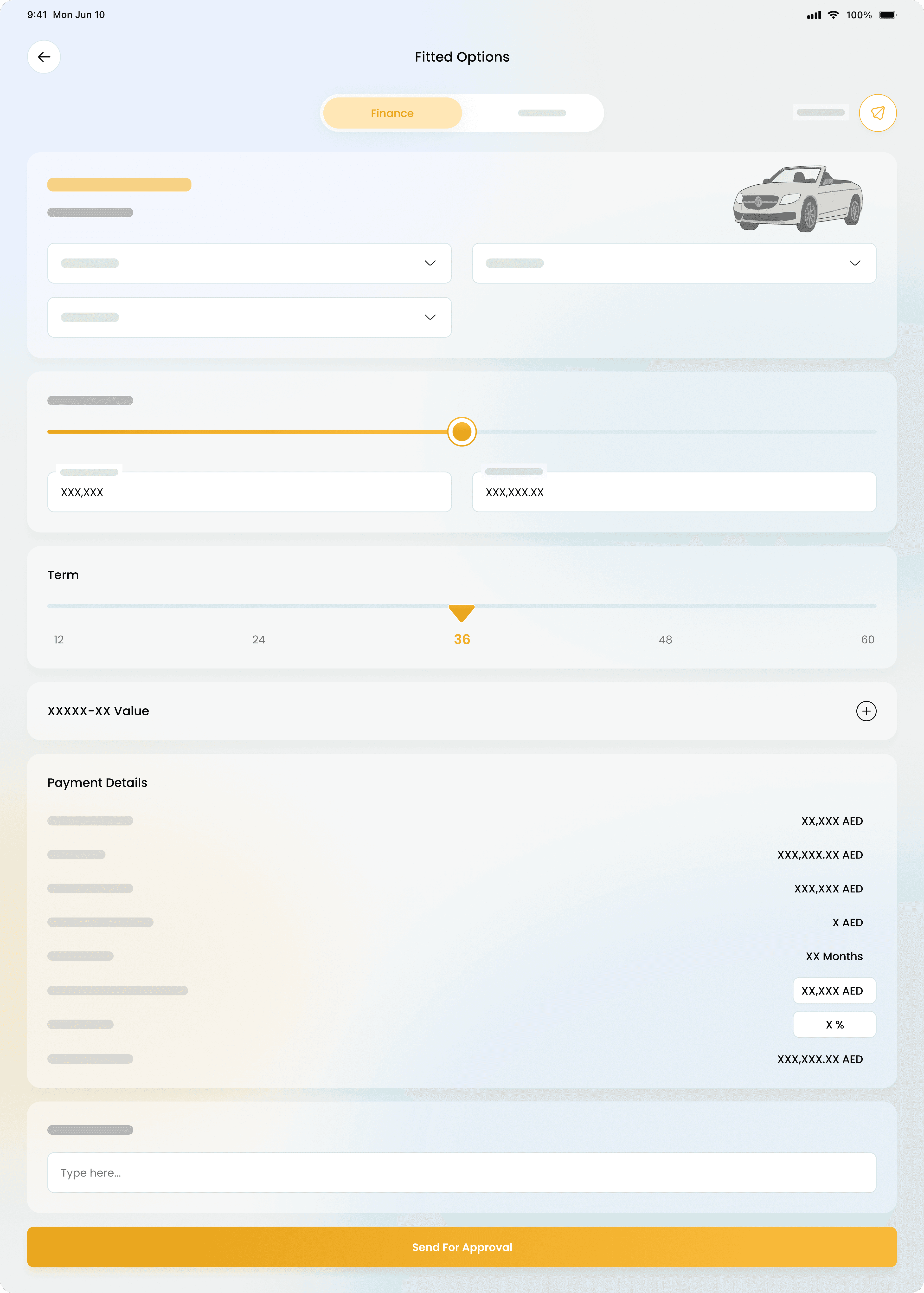Tap the Wi-Fi status icon
924x1293 pixels.
click(x=833, y=15)
